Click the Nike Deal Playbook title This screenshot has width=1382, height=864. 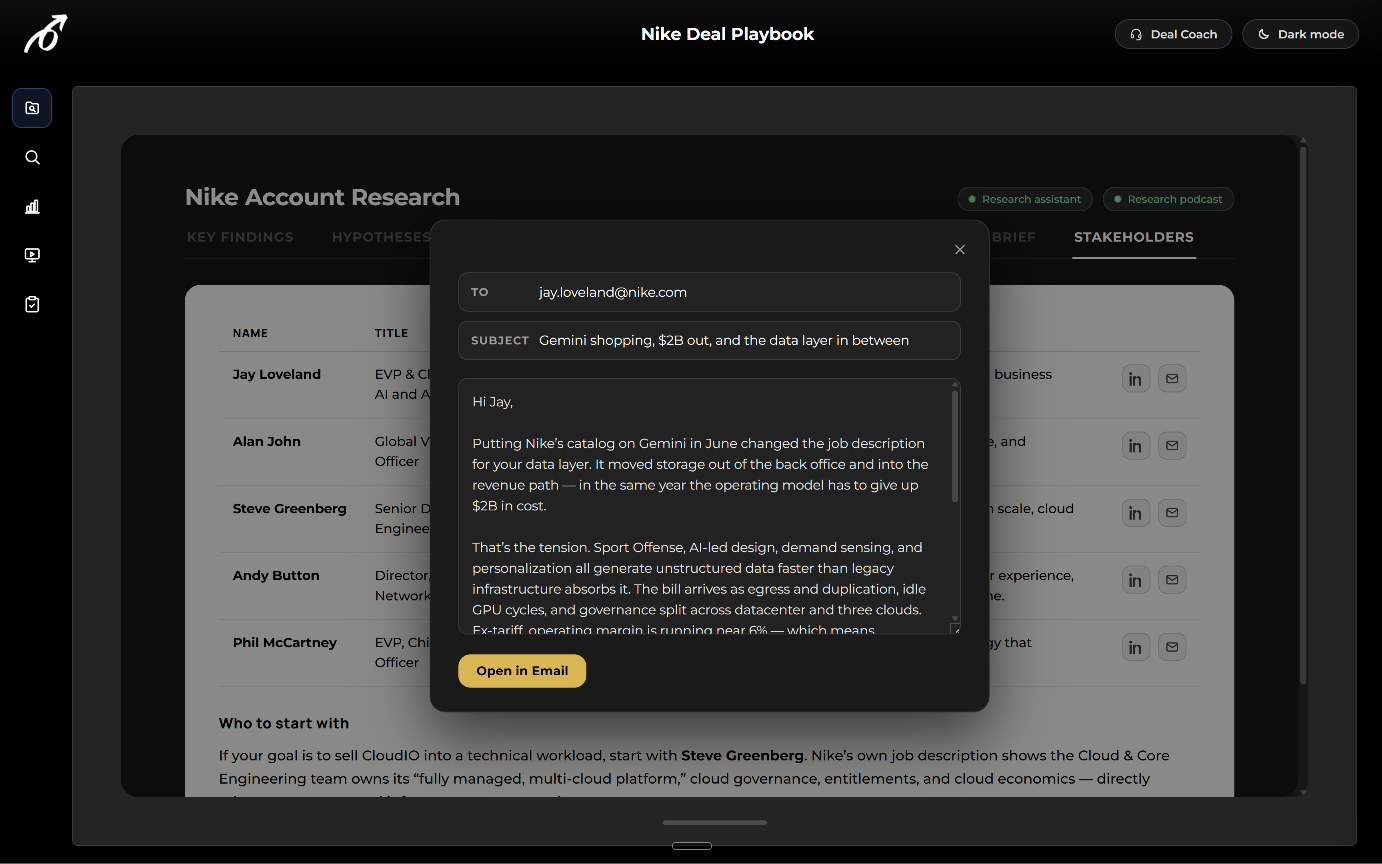click(x=727, y=34)
